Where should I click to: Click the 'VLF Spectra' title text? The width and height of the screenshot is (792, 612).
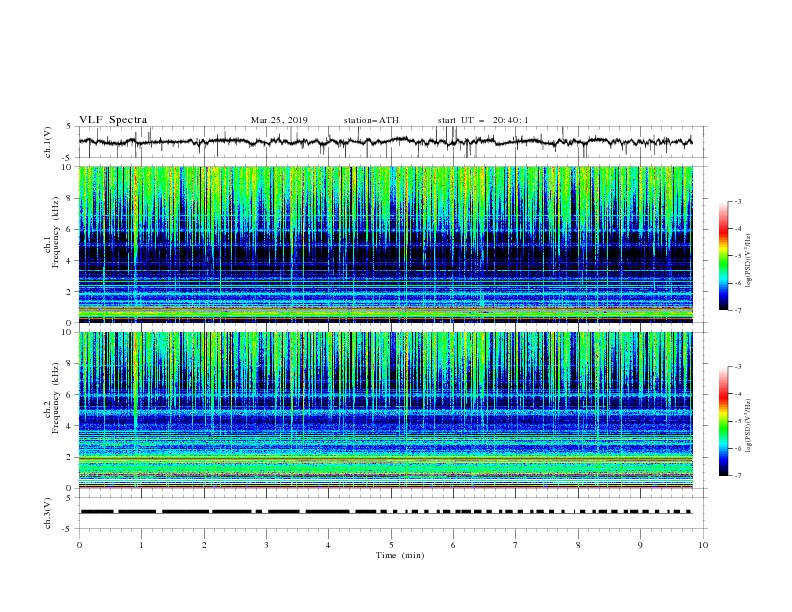tap(113, 120)
